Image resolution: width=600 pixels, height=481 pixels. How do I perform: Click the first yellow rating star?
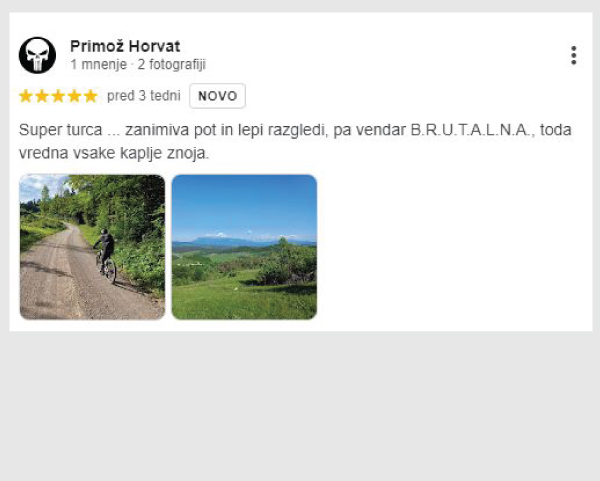(x=26, y=96)
